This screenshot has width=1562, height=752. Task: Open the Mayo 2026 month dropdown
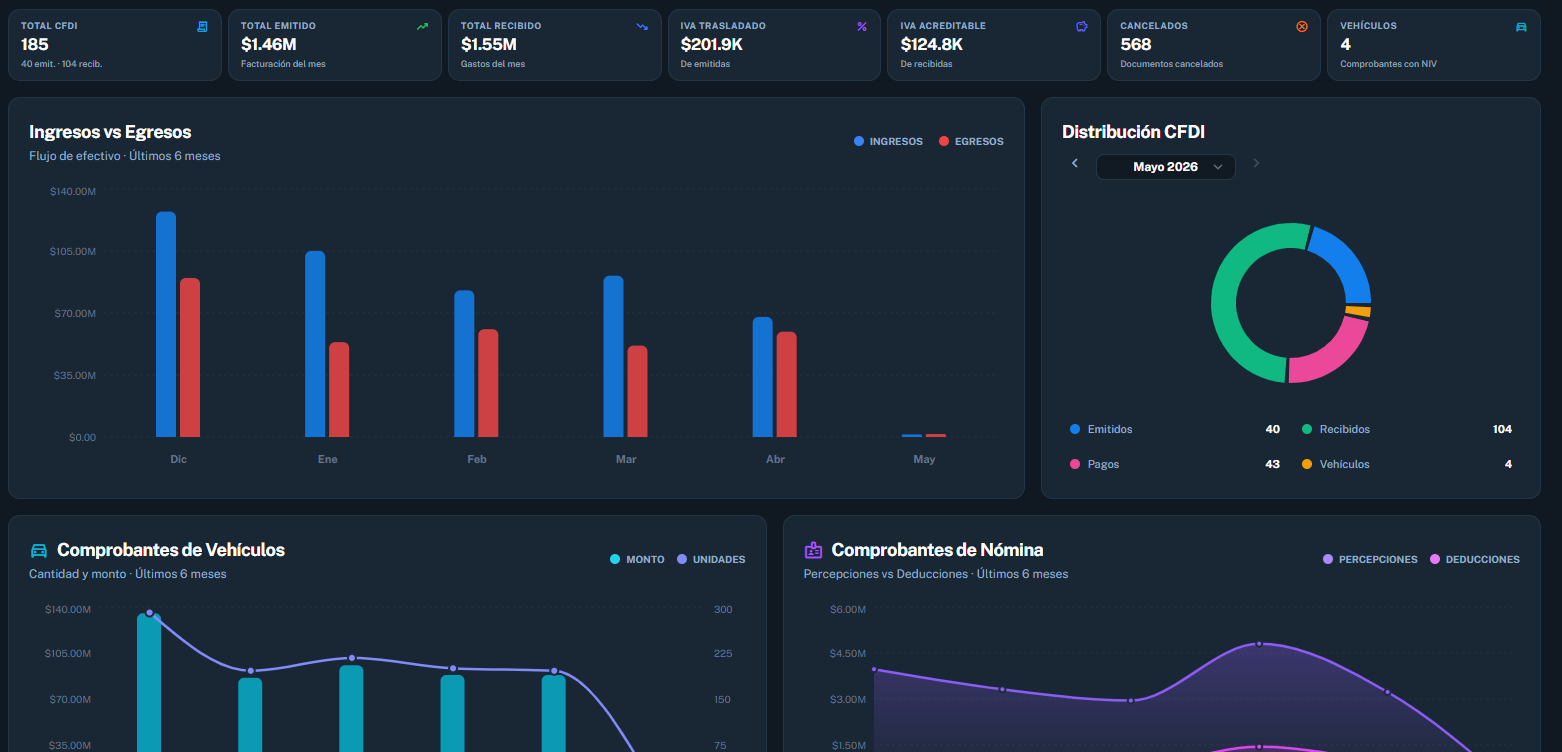coord(1166,167)
